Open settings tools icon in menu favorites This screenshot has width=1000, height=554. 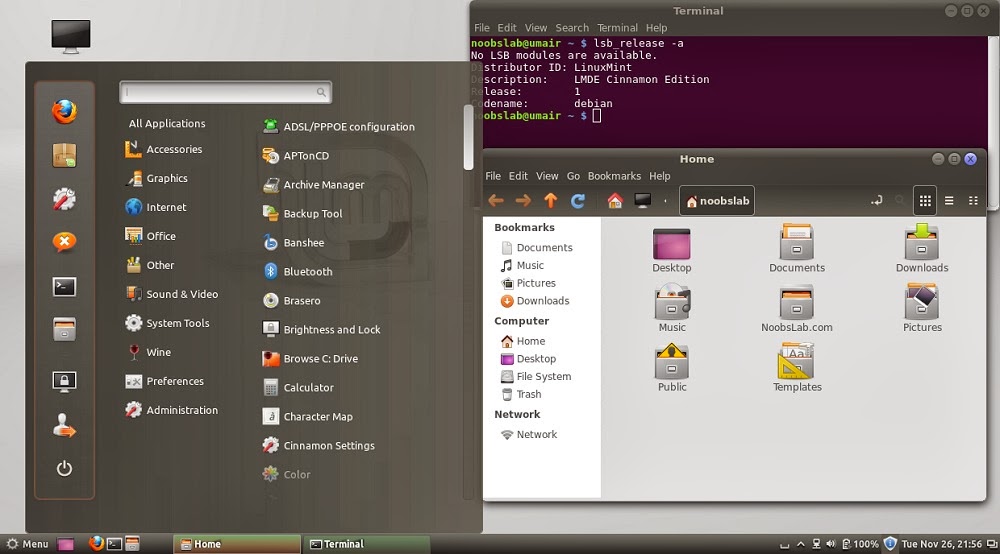64,199
